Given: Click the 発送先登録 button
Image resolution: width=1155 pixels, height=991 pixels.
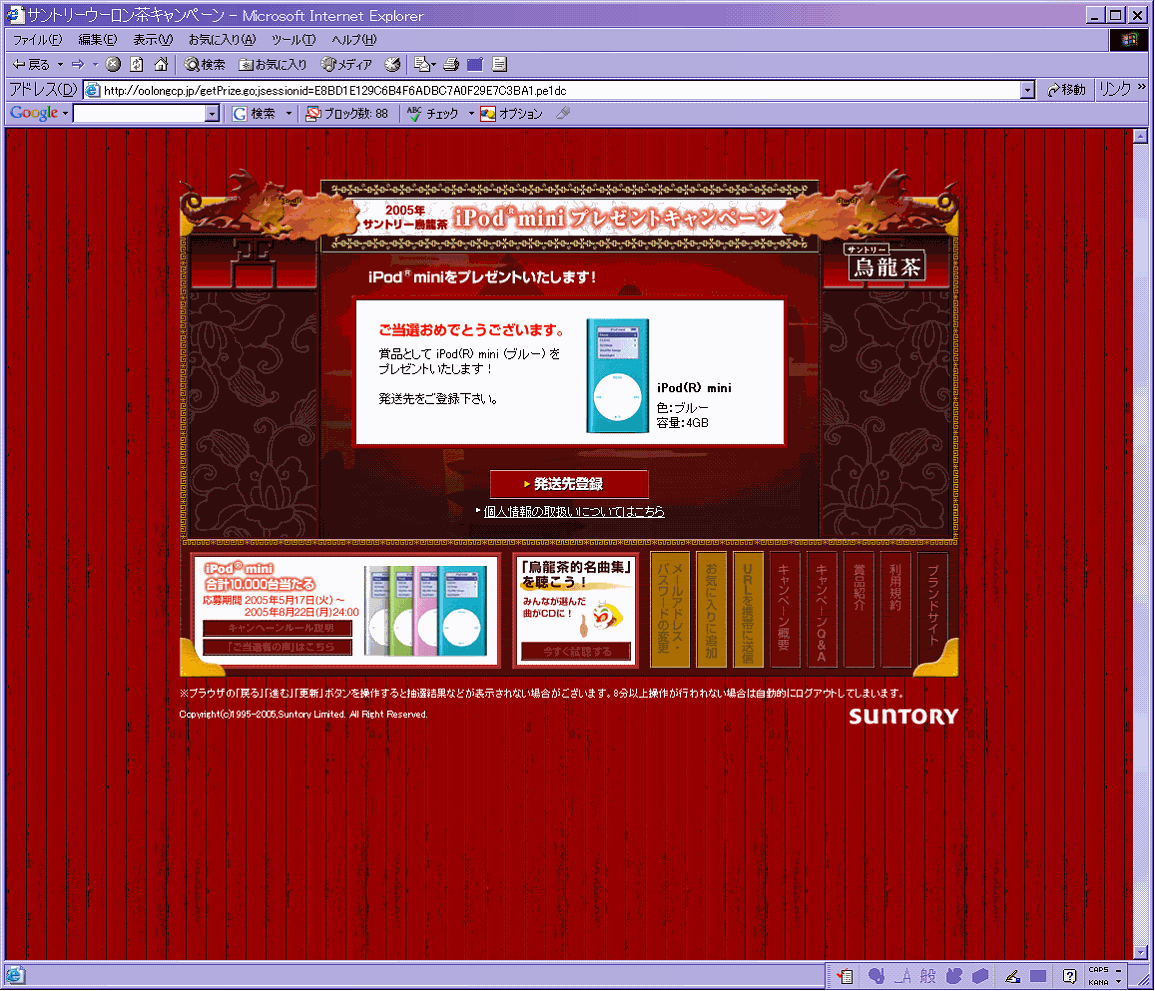Looking at the screenshot, I should point(569,484).
